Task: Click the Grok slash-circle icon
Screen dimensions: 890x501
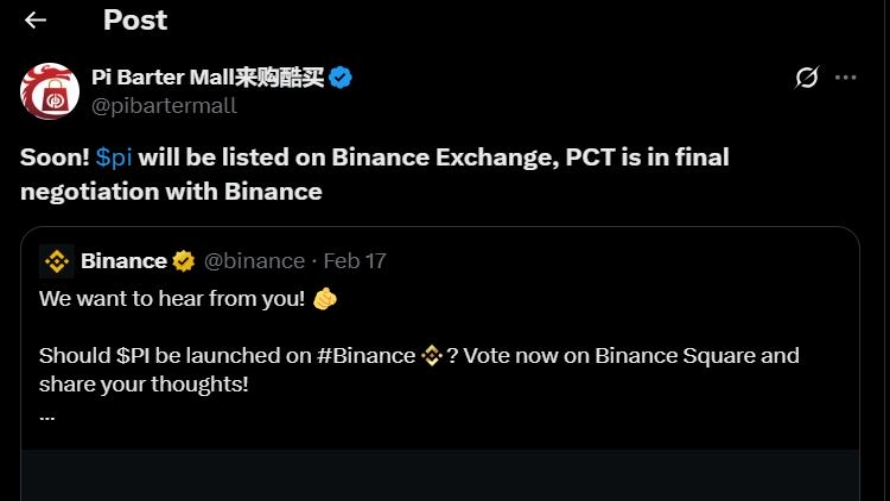Action: click(x=807, y=77)
